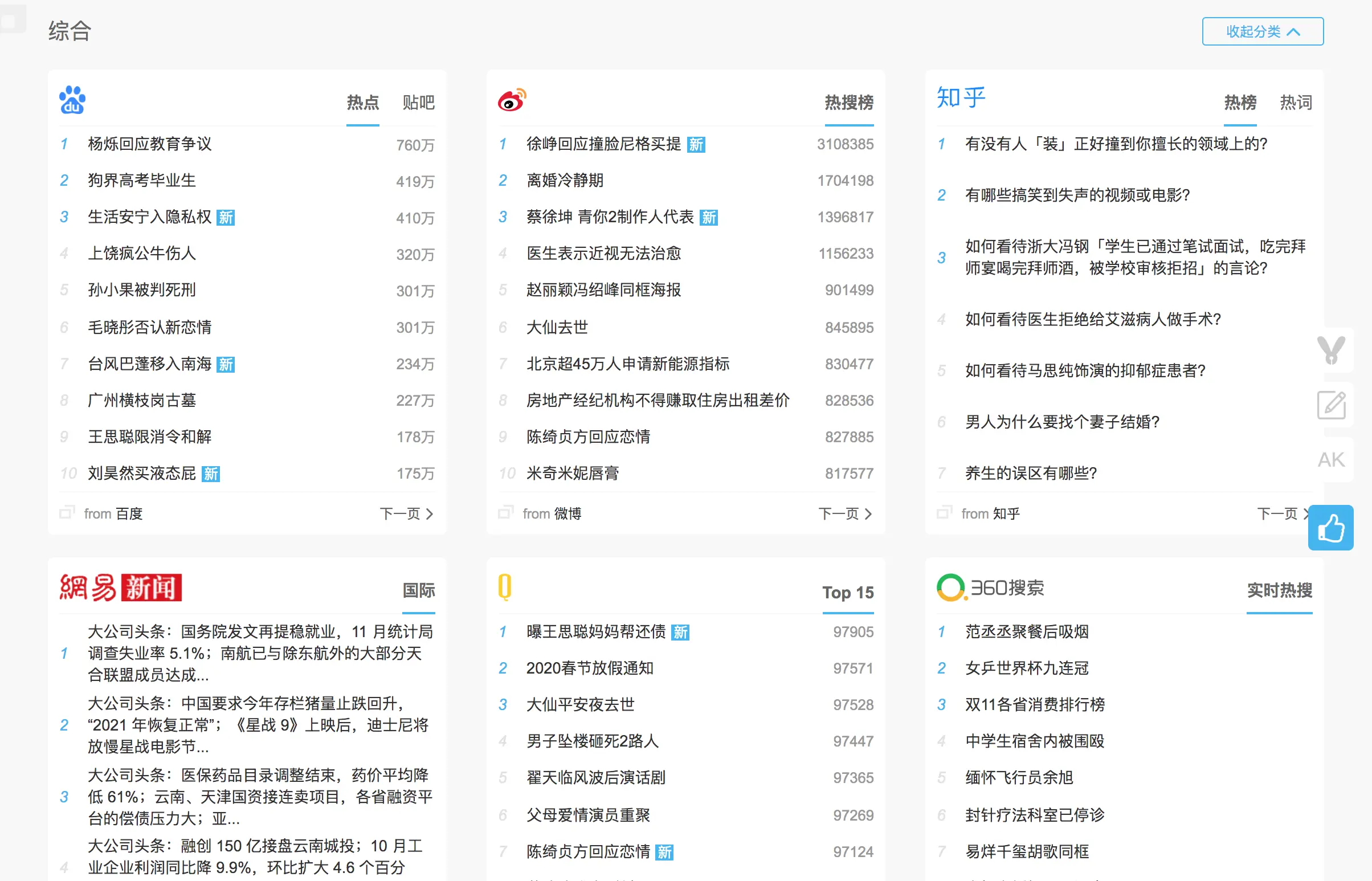Collapse categories with 收起分类 button
The height and width of the screenshot is (881, 1372).
click(x=1262, y=31)
